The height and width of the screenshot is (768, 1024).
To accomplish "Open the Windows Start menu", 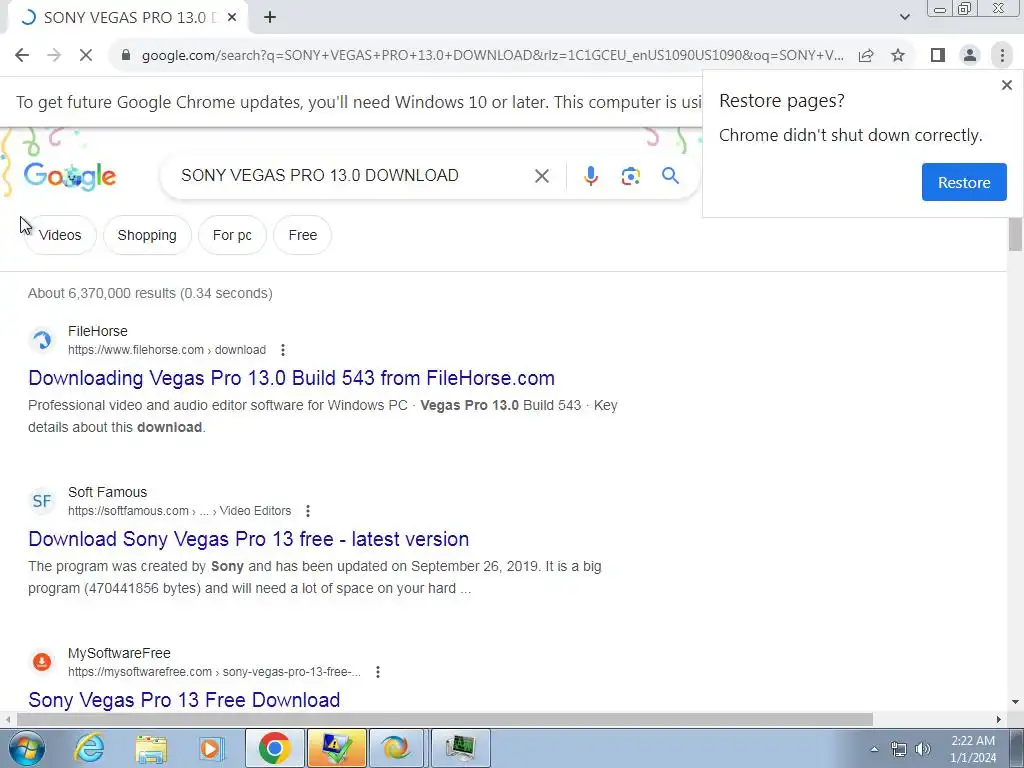I will [27, 748].
